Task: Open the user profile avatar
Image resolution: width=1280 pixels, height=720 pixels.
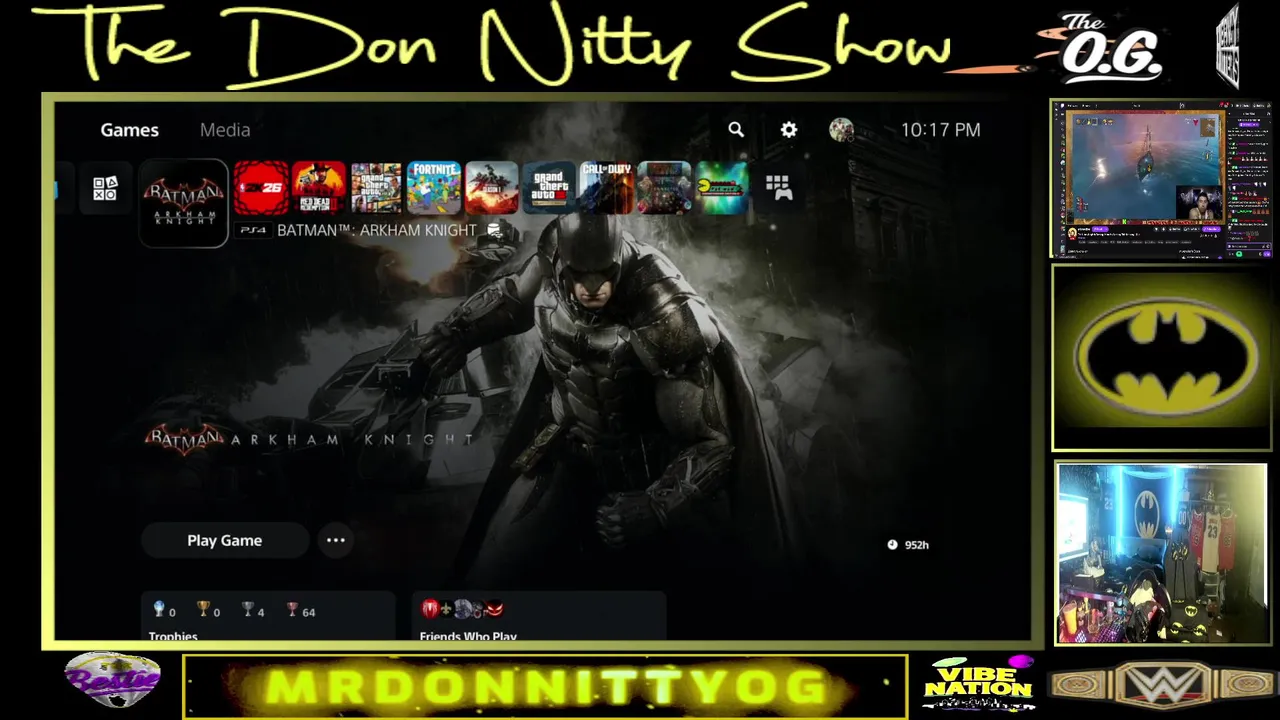Action: [841, 129]
